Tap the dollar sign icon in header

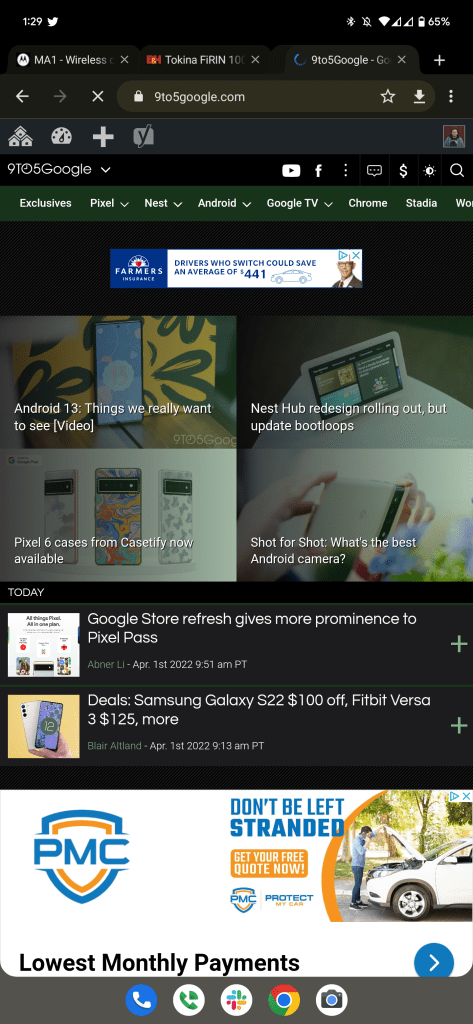point(403,171)
